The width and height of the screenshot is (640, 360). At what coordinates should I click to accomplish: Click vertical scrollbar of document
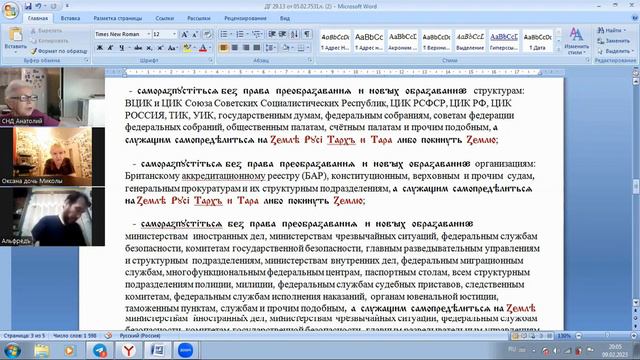point(636,188)
